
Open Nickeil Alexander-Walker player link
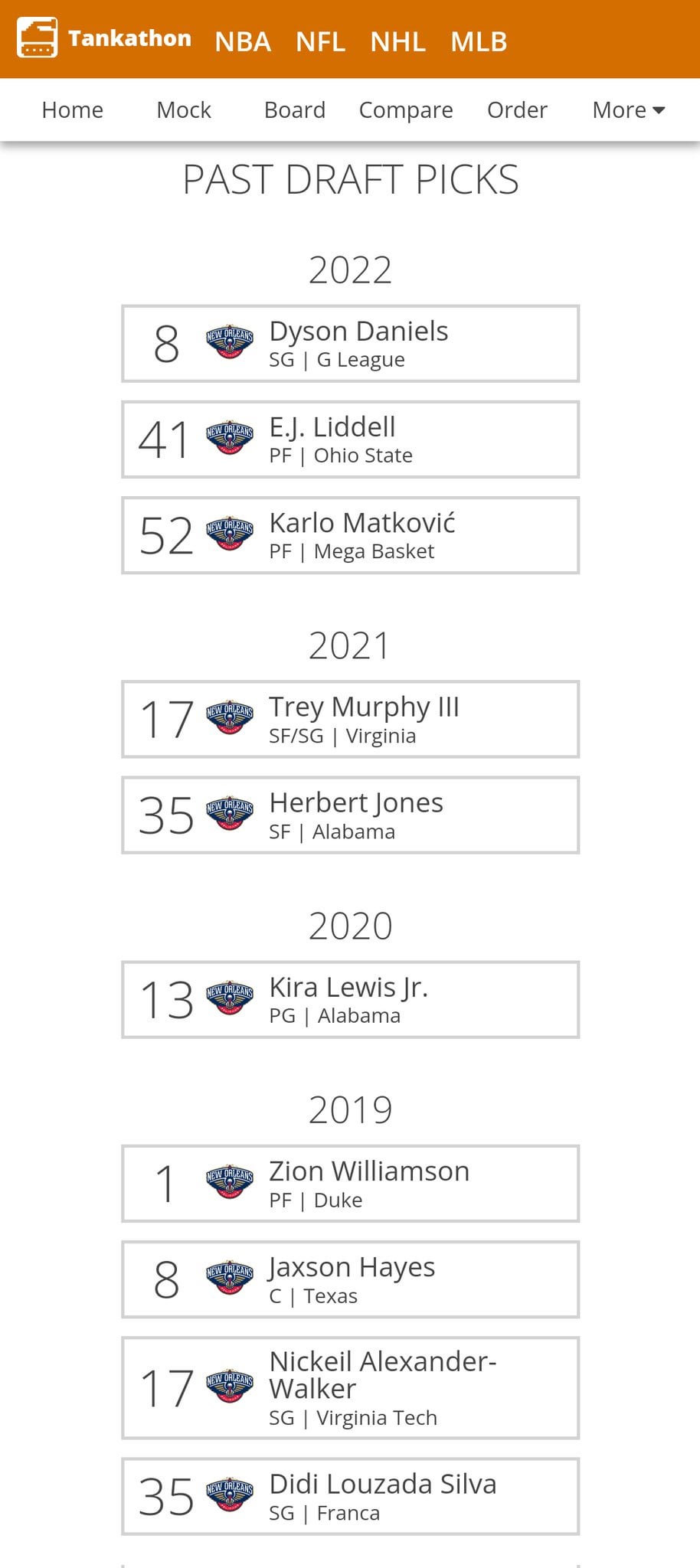click(x=383, y=1375)
